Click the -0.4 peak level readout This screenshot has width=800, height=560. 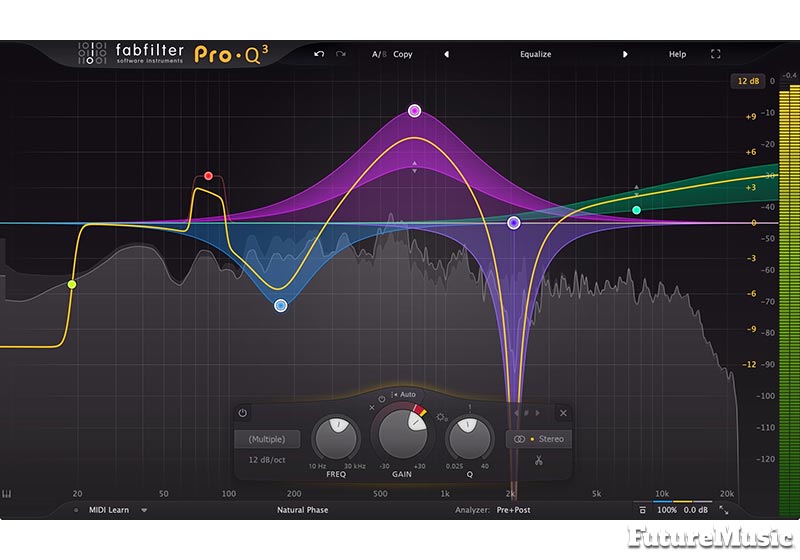click(789, 75)
